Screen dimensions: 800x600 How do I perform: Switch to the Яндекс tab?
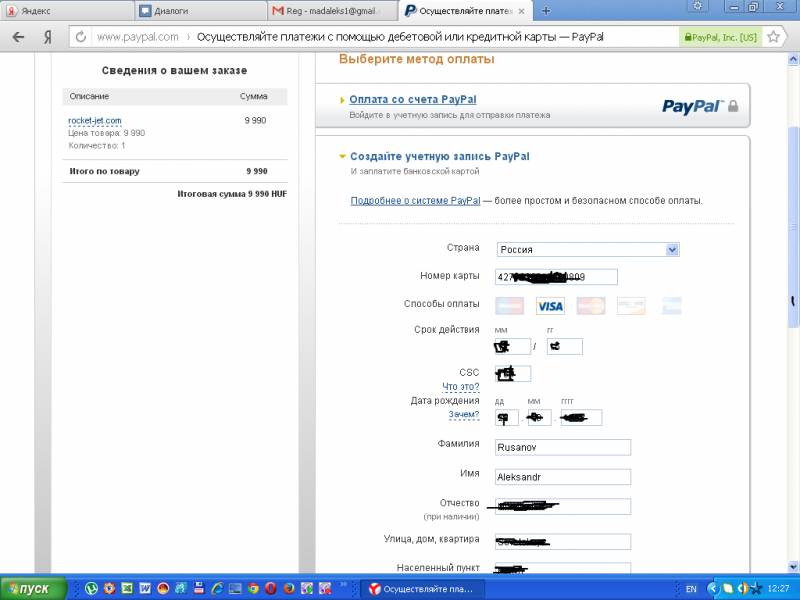67,11
